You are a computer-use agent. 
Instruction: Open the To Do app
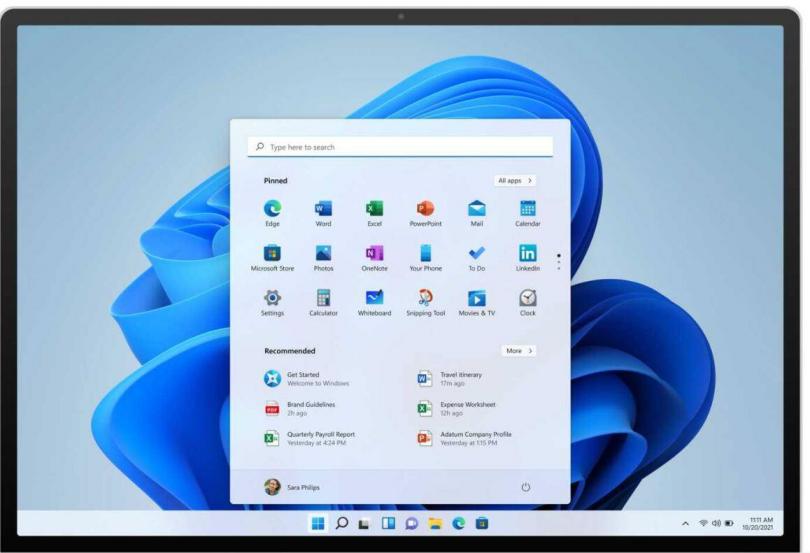tap(476, 258)
